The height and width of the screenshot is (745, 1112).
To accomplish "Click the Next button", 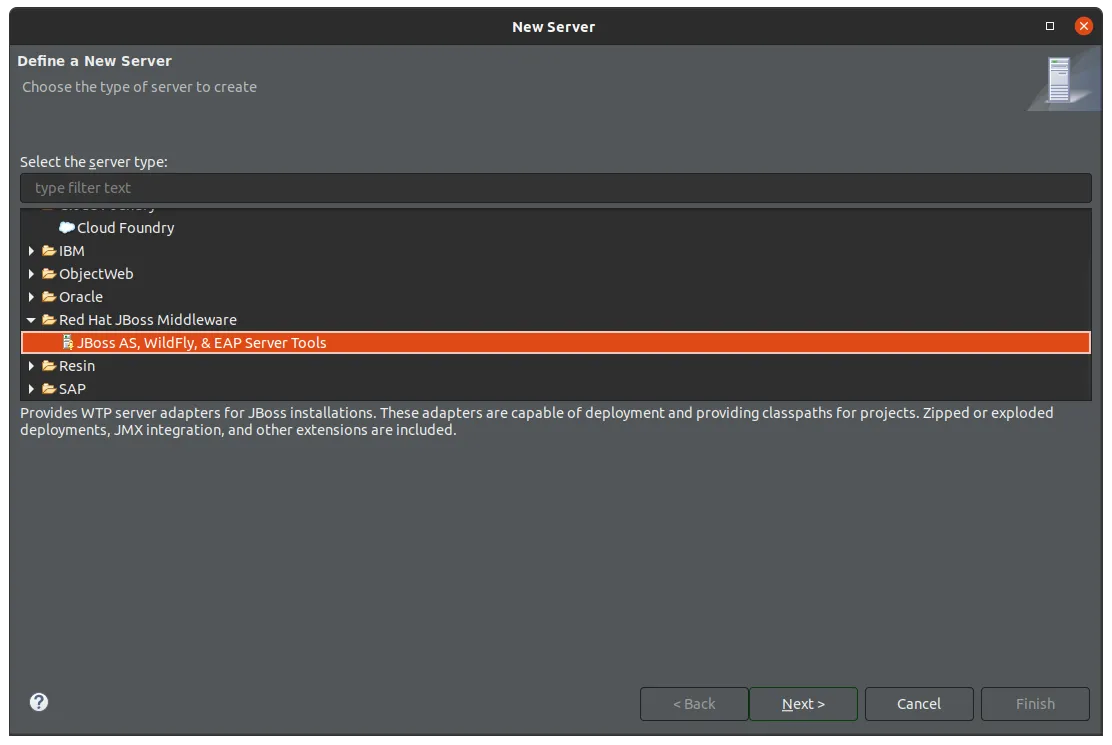I will click(804, 704).
